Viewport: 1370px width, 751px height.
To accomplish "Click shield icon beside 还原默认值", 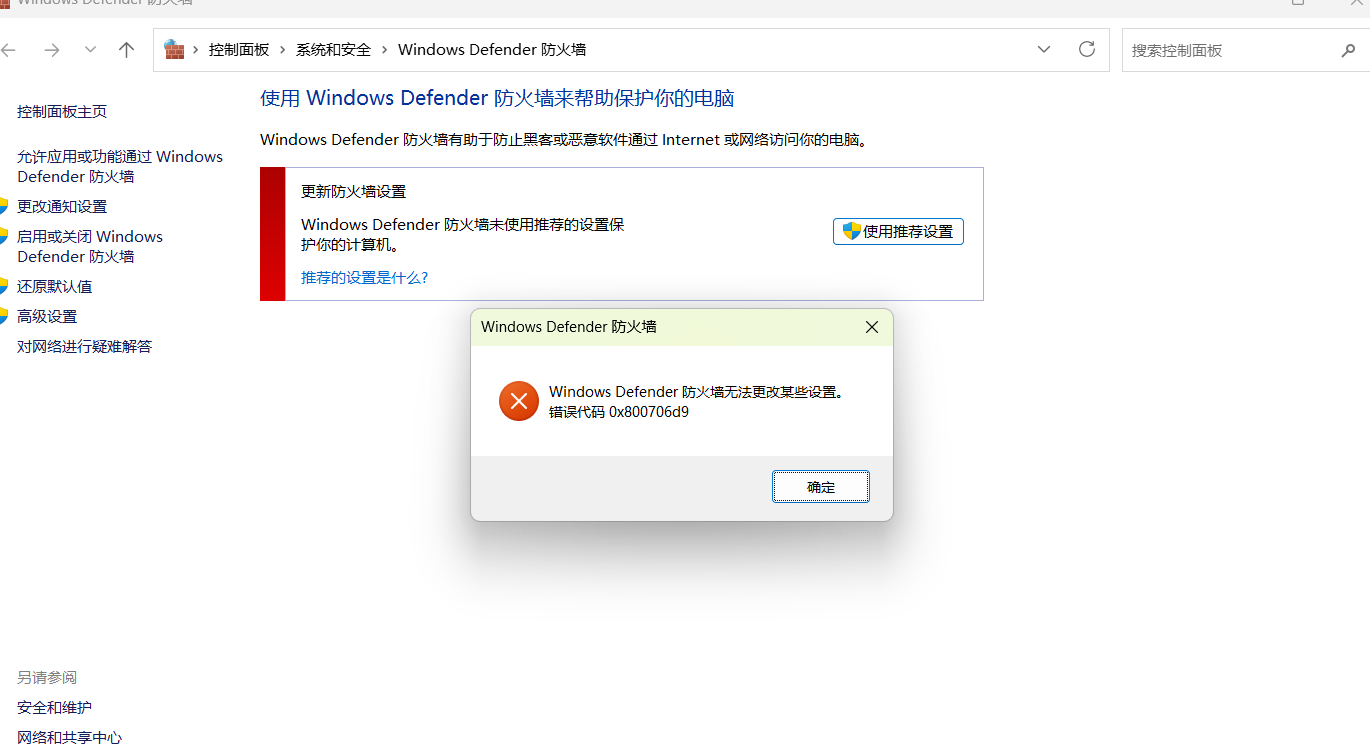I will [x=3, y=286].
